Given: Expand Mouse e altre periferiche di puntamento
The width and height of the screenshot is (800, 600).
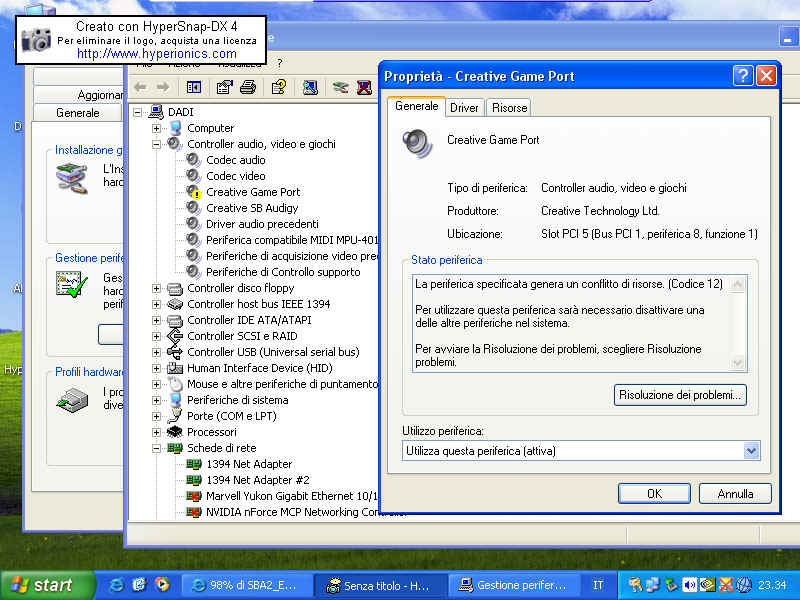Looking at the screenshot, I should [157, 384].
